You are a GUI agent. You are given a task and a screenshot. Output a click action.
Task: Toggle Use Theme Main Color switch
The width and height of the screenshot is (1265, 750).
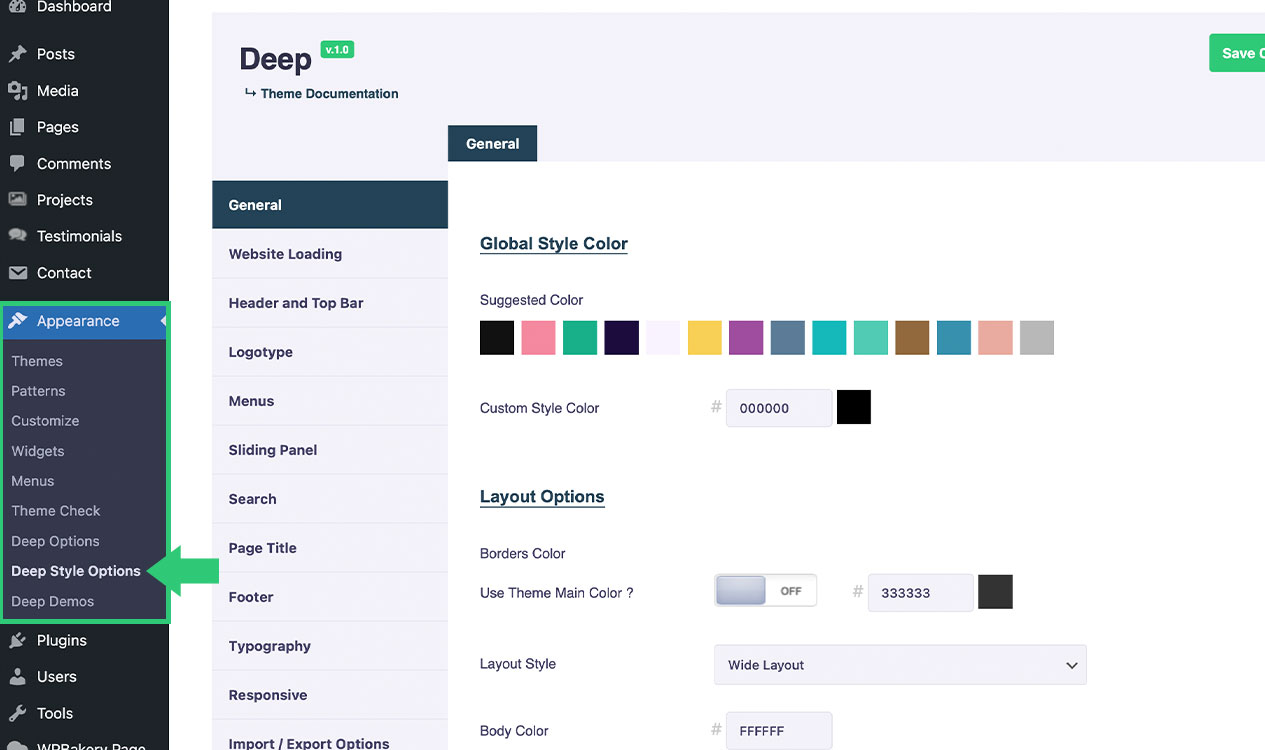tap(765, 591)
